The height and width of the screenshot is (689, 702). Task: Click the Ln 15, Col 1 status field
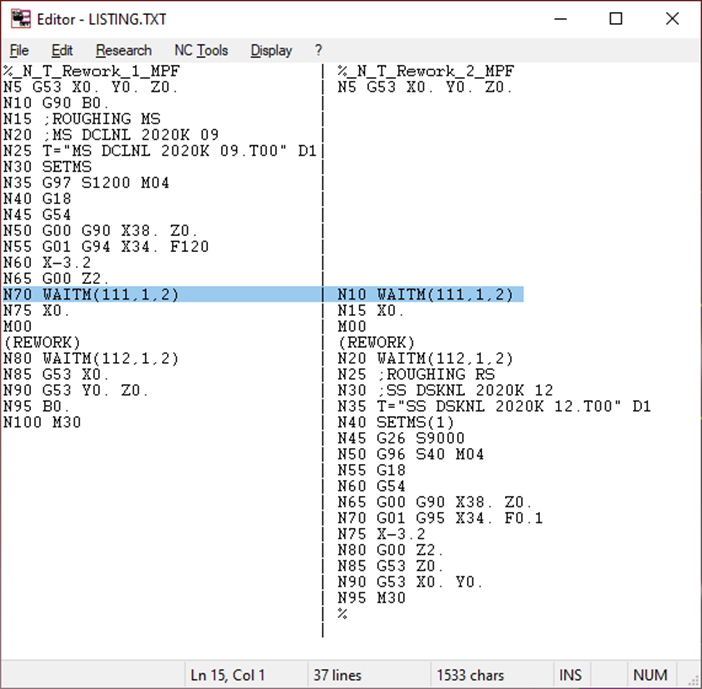pyautogui.click(x=228, y=675)
